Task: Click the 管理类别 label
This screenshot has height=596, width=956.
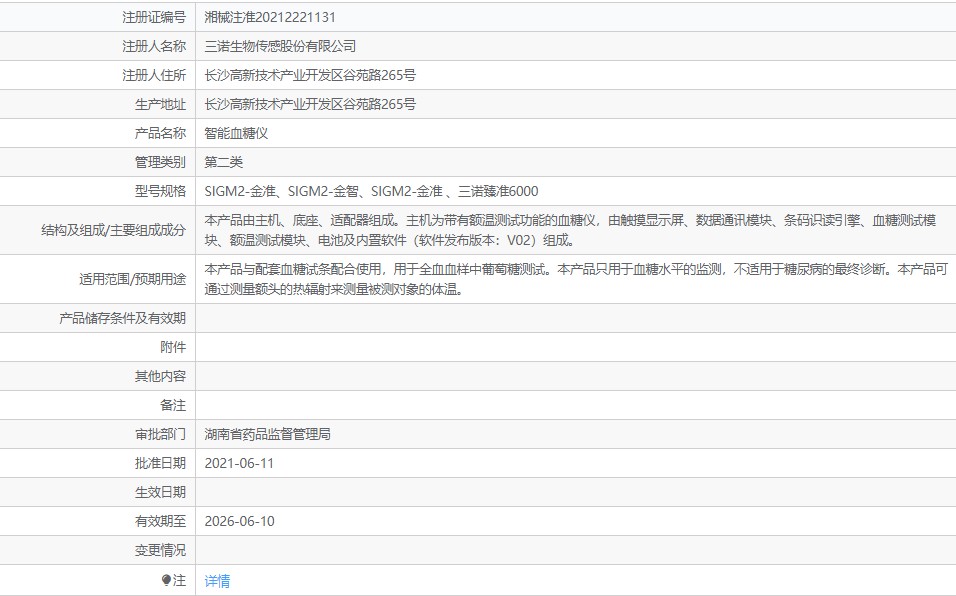Action: point(160,162)
